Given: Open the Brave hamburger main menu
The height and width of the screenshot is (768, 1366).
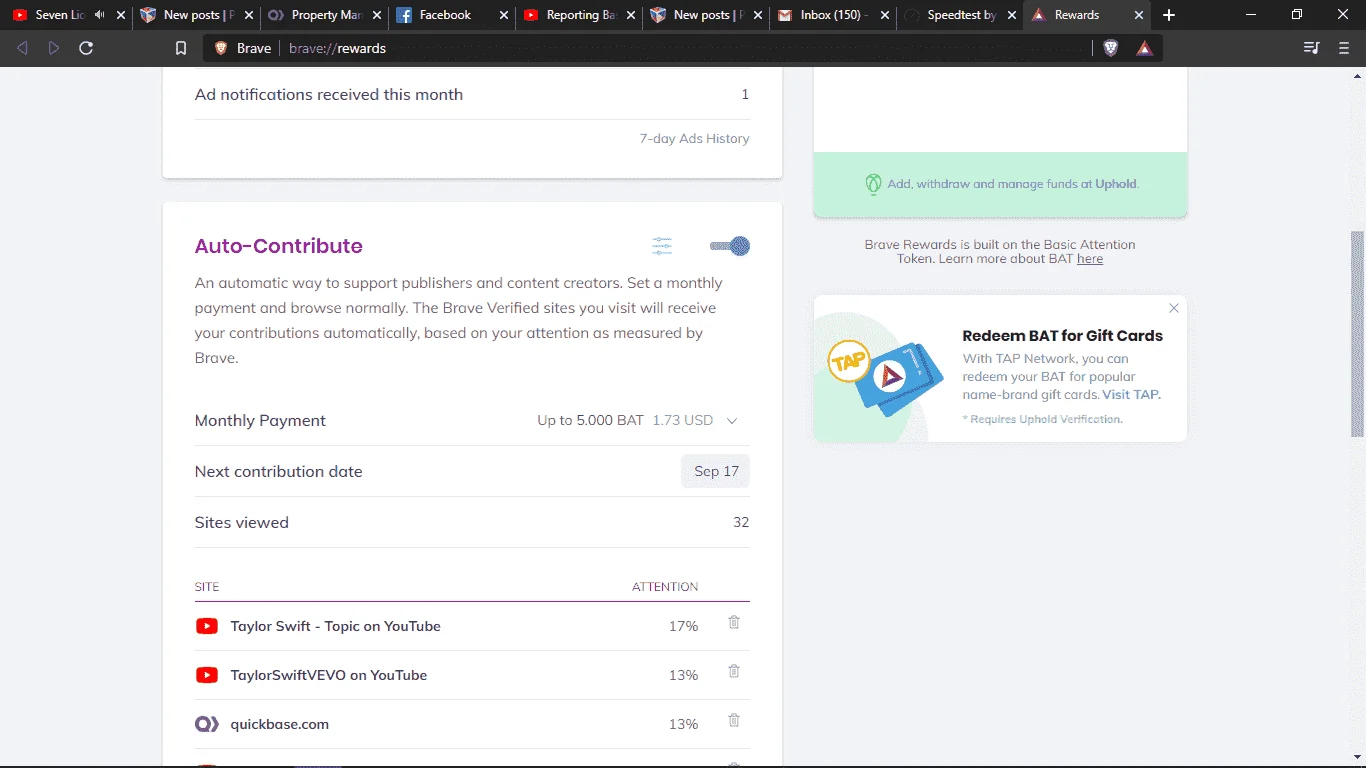Looking at the screenshot, I should point(1344,48).
